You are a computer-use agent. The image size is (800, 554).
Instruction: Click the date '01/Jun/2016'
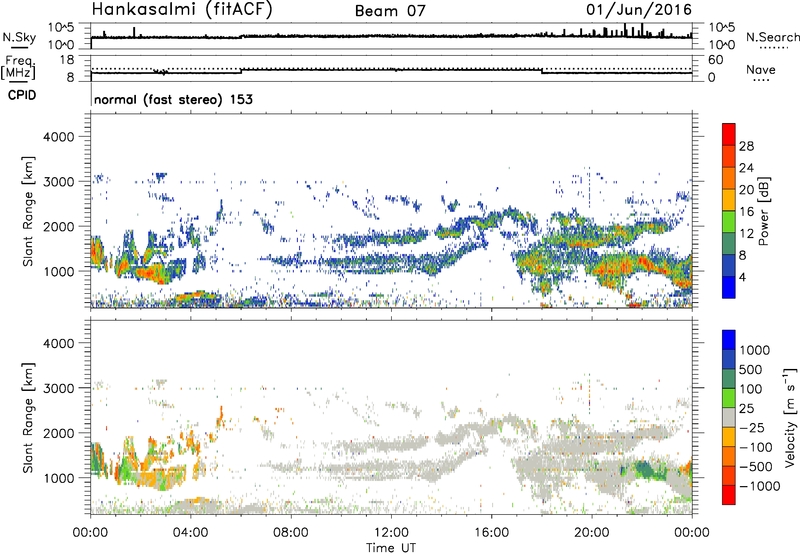point(639,9)
